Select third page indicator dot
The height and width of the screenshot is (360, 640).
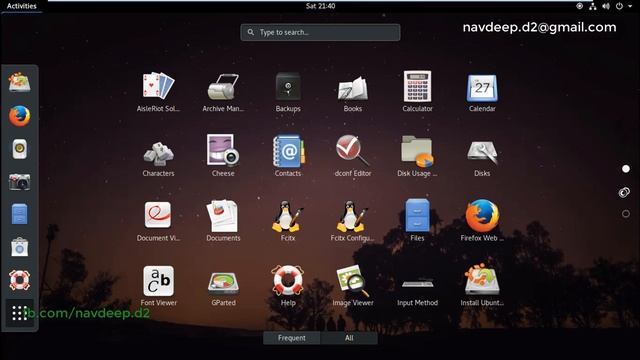click(626, 213)
